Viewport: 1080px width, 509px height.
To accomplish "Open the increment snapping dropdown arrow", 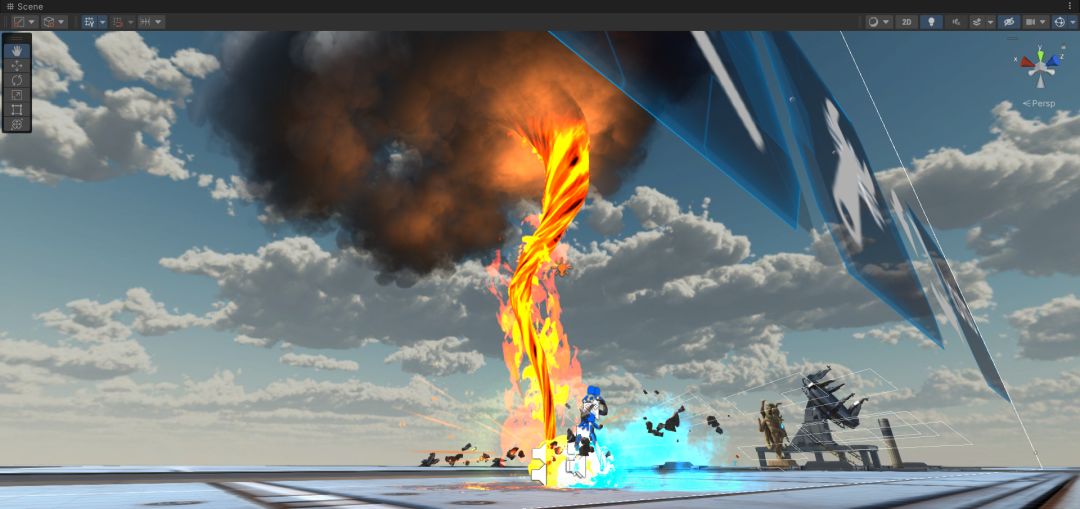I will pos(159,22).
